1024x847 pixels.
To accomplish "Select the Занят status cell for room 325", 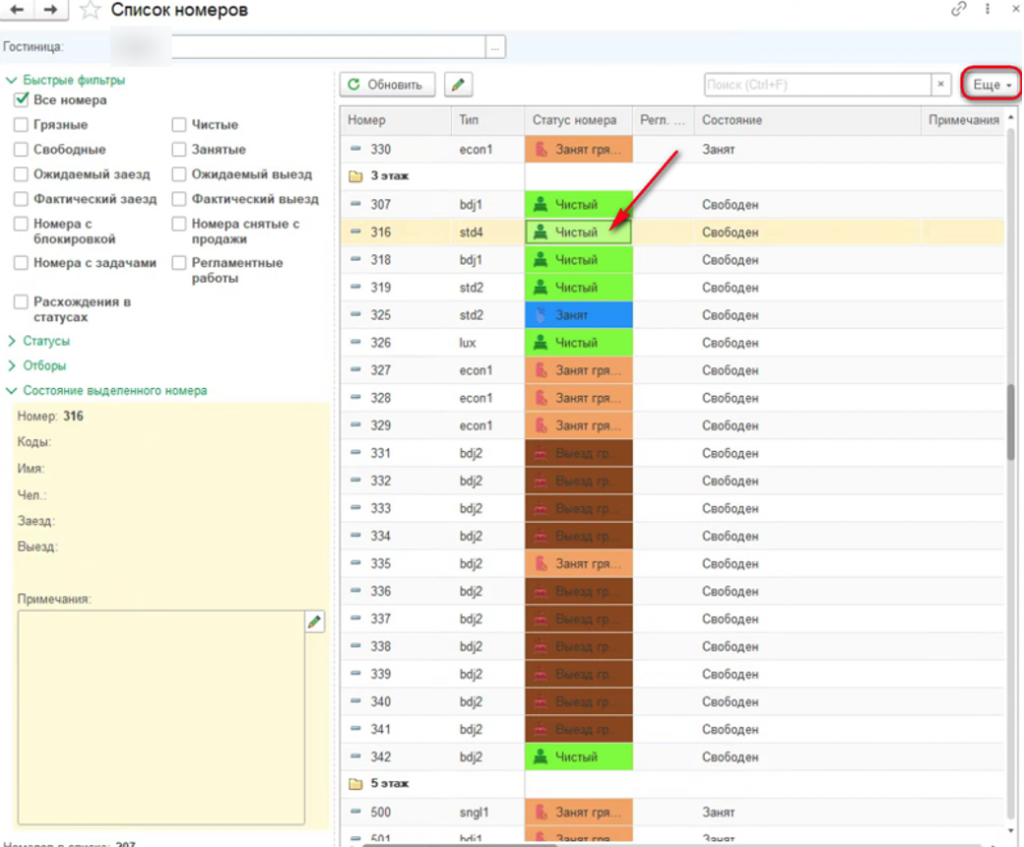I will click(579, 315).
